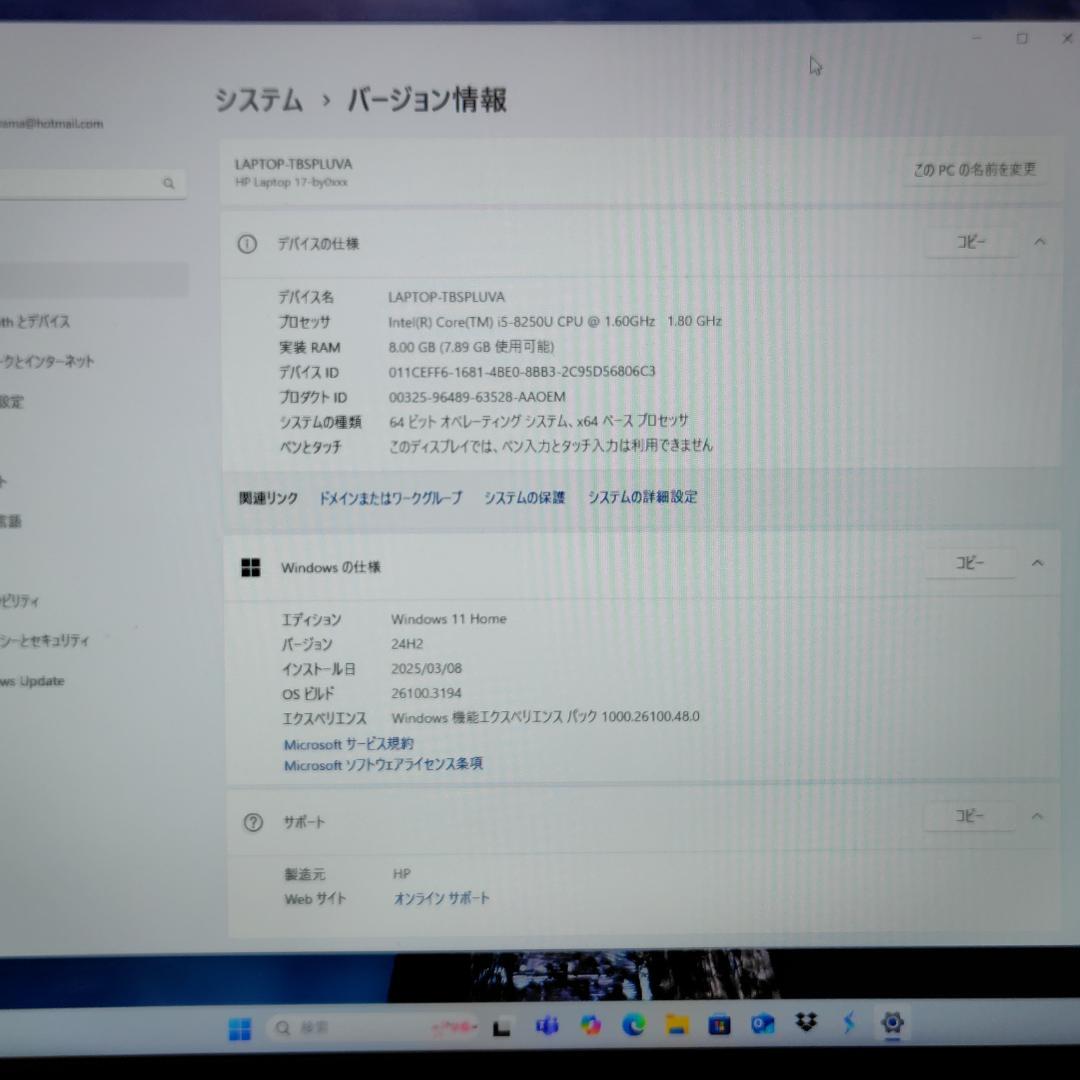Screen dimensions: 1080x1080
Task: Click the Windows の仕様 section icon
Action: (x=251, y=567)
